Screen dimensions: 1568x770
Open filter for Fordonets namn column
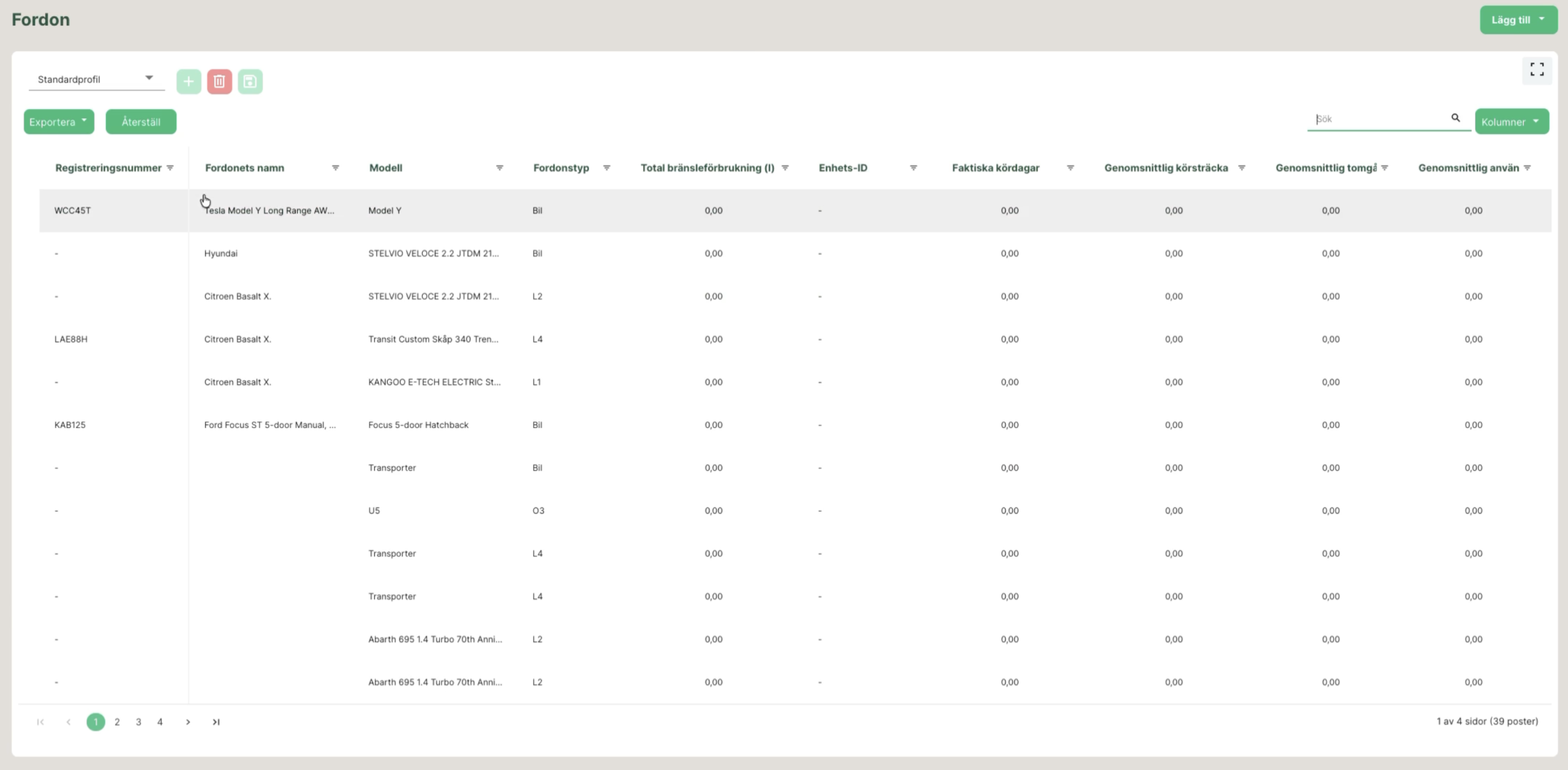336,168
